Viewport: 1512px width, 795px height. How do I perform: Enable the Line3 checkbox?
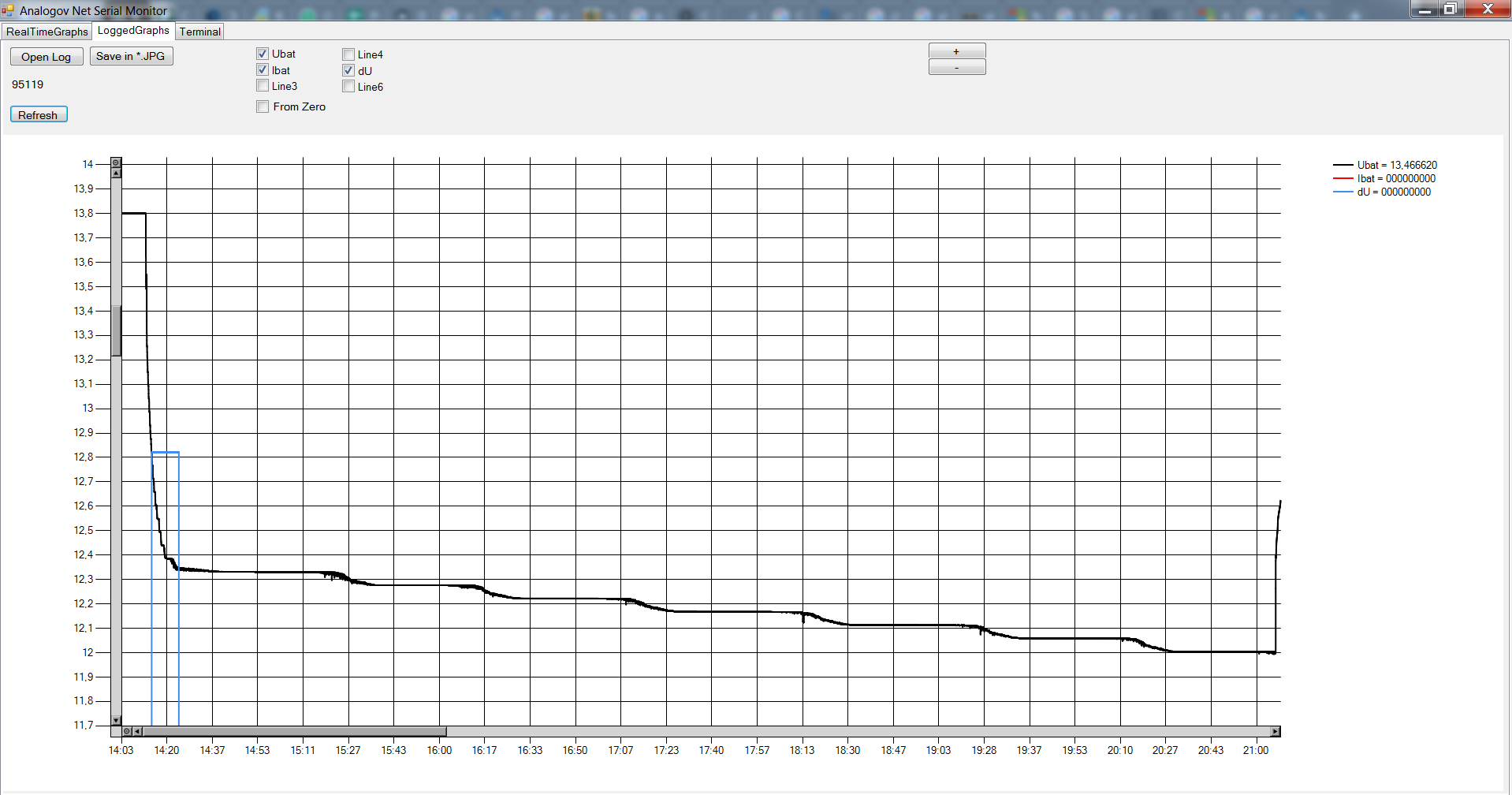coord(263,86)
